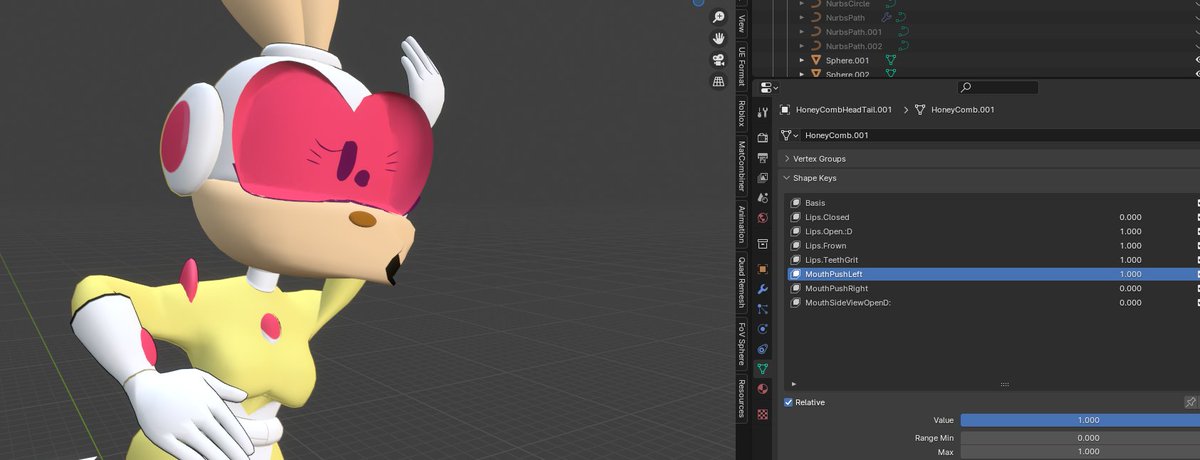Open the Object properties tab
The width and height of the screenshot is (1200, 460).
click(x=763, y=270)
